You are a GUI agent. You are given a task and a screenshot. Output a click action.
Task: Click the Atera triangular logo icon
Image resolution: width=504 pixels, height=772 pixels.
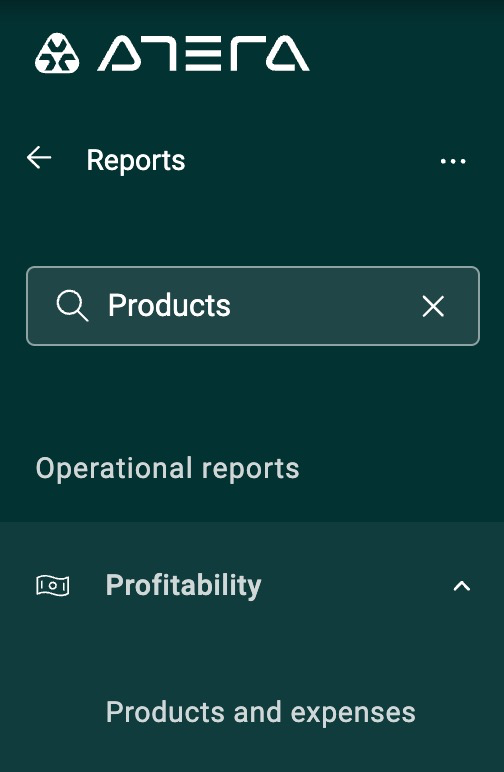57,53
